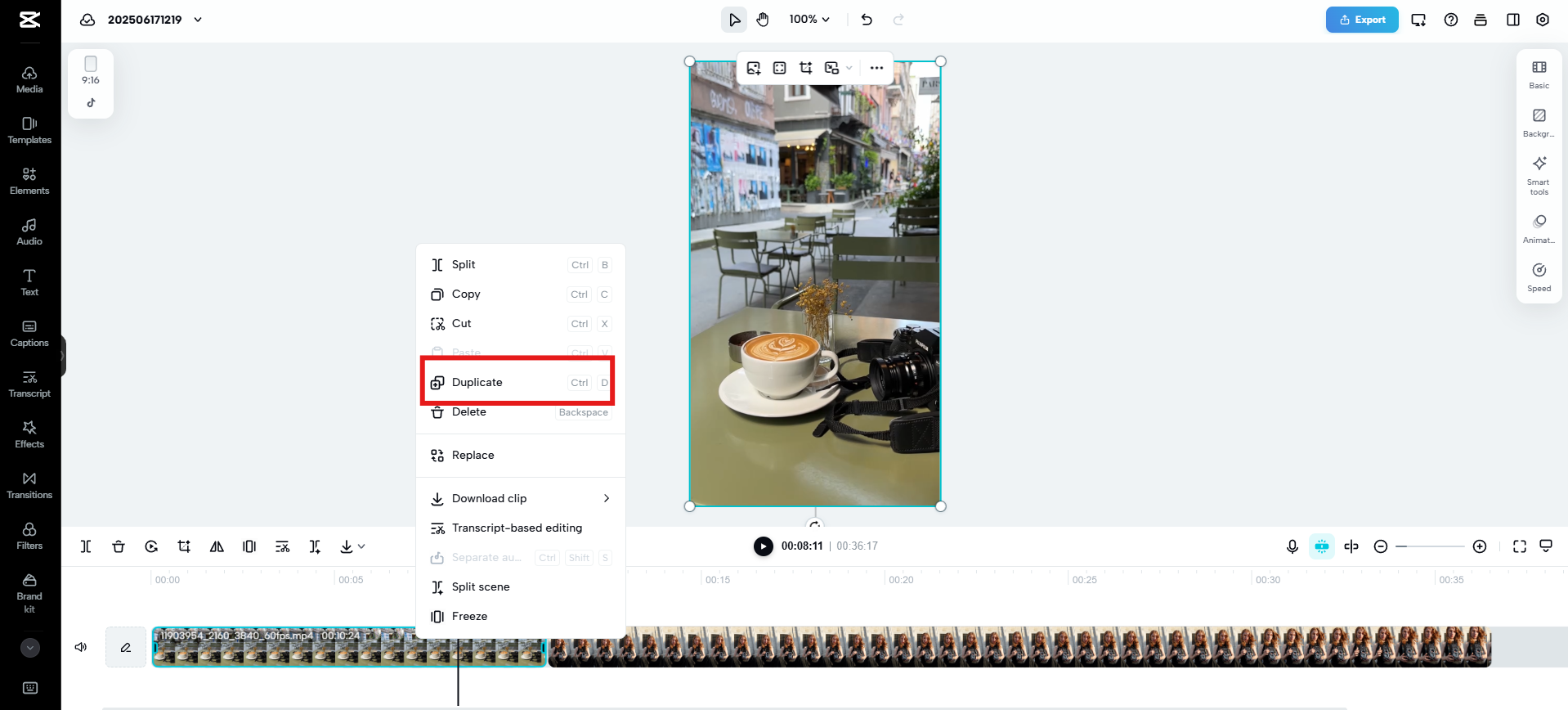Open more options on the canvas toolbar
This screenshot has height=710, width=1568.
876,68
